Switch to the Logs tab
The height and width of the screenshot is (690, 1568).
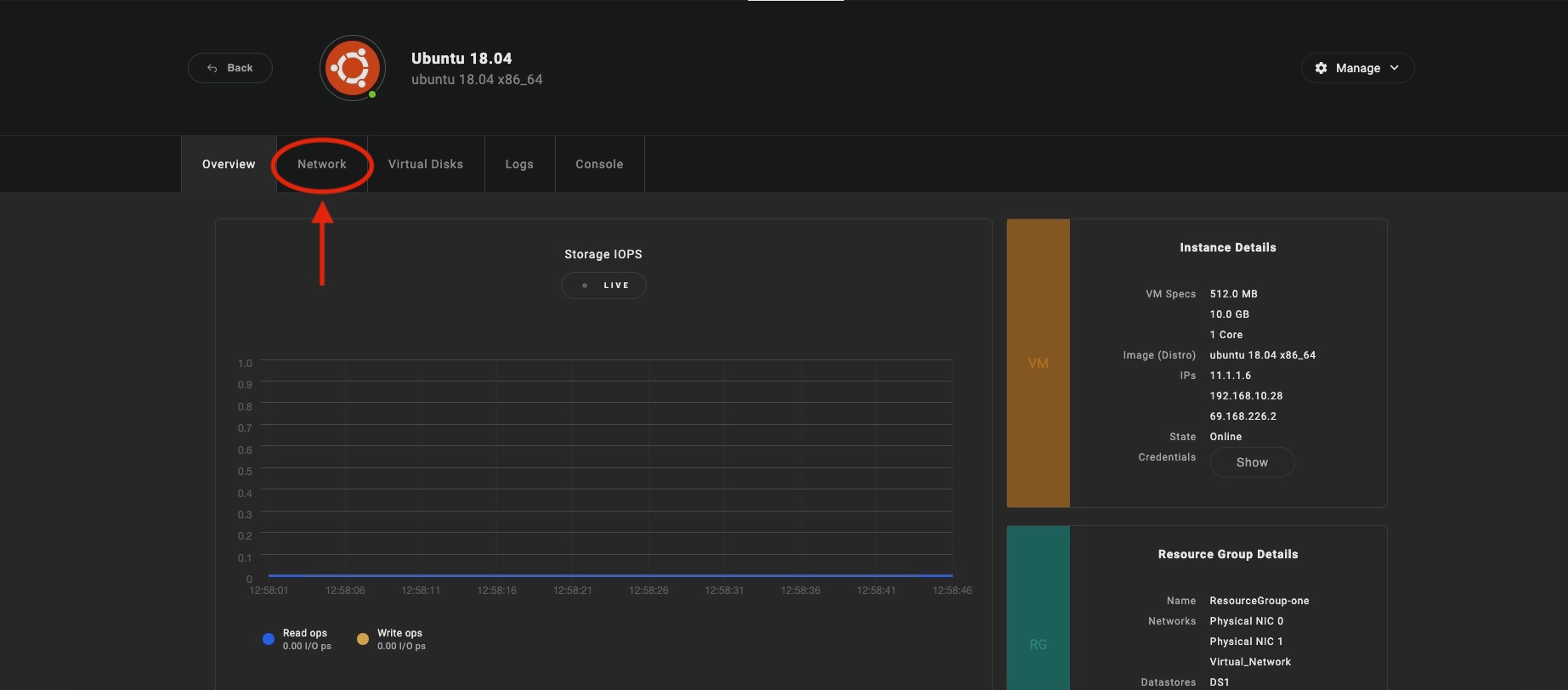tap(519, 164)
